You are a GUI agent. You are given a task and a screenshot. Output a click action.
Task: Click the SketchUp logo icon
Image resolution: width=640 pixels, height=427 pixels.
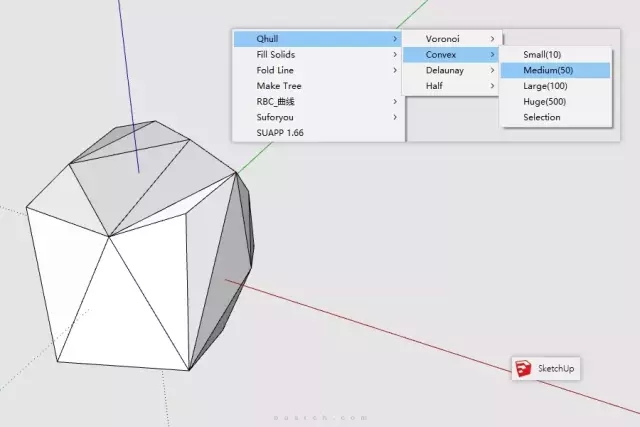[523, 369]
